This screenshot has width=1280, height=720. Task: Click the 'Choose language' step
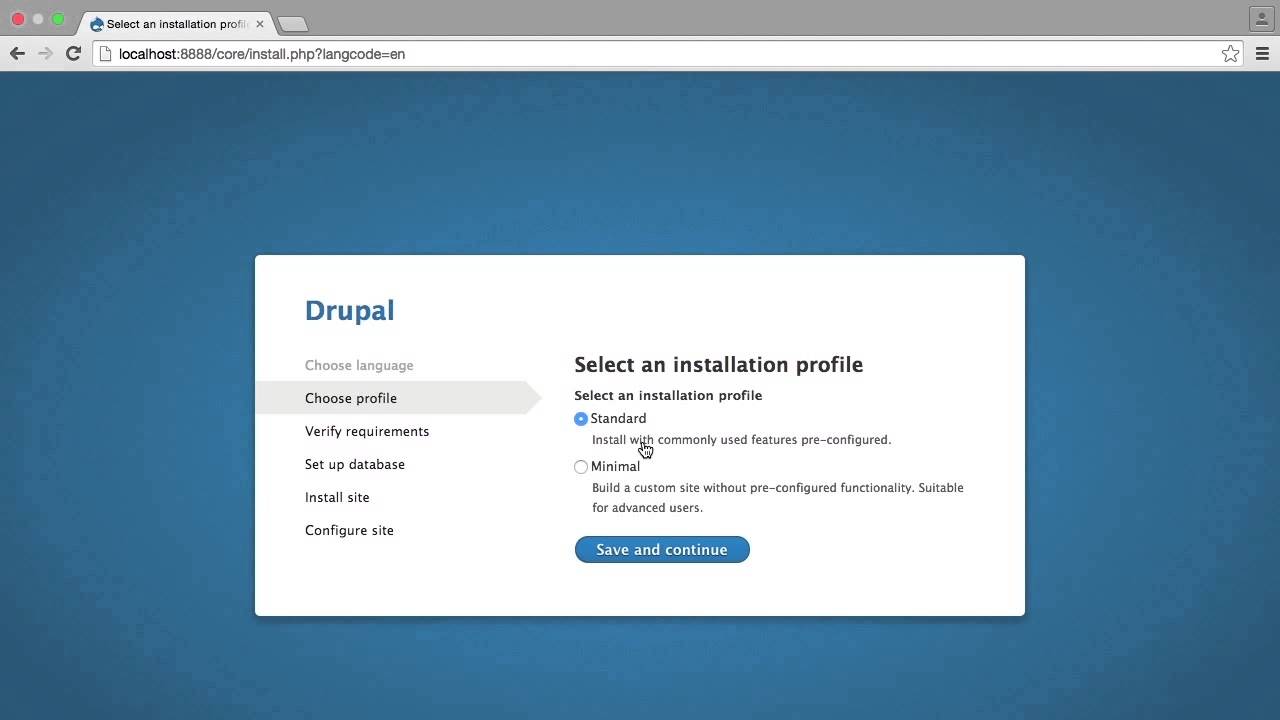point(359,365)
